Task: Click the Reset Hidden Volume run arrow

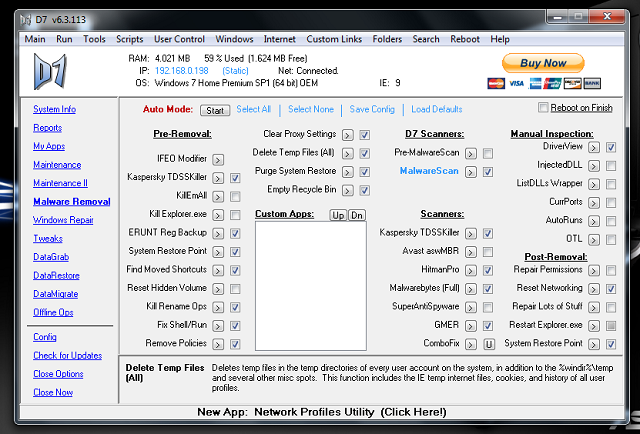Action: [218, 289]
